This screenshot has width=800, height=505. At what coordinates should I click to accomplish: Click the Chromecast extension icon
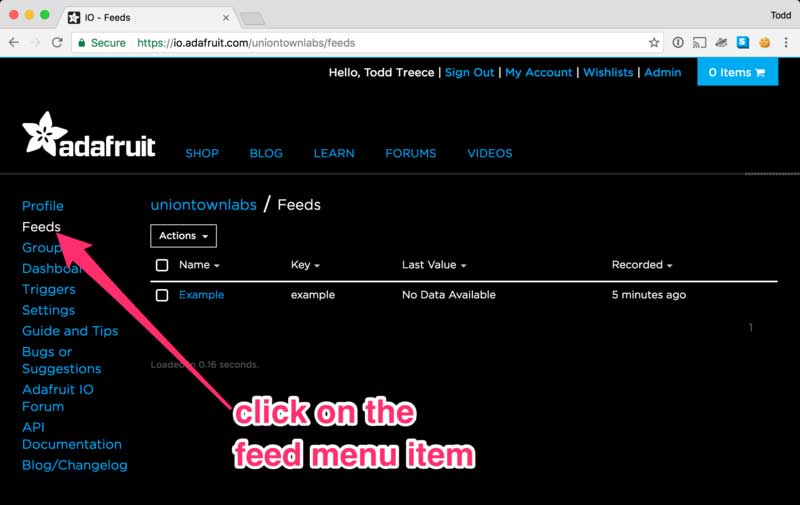point(699,43)
